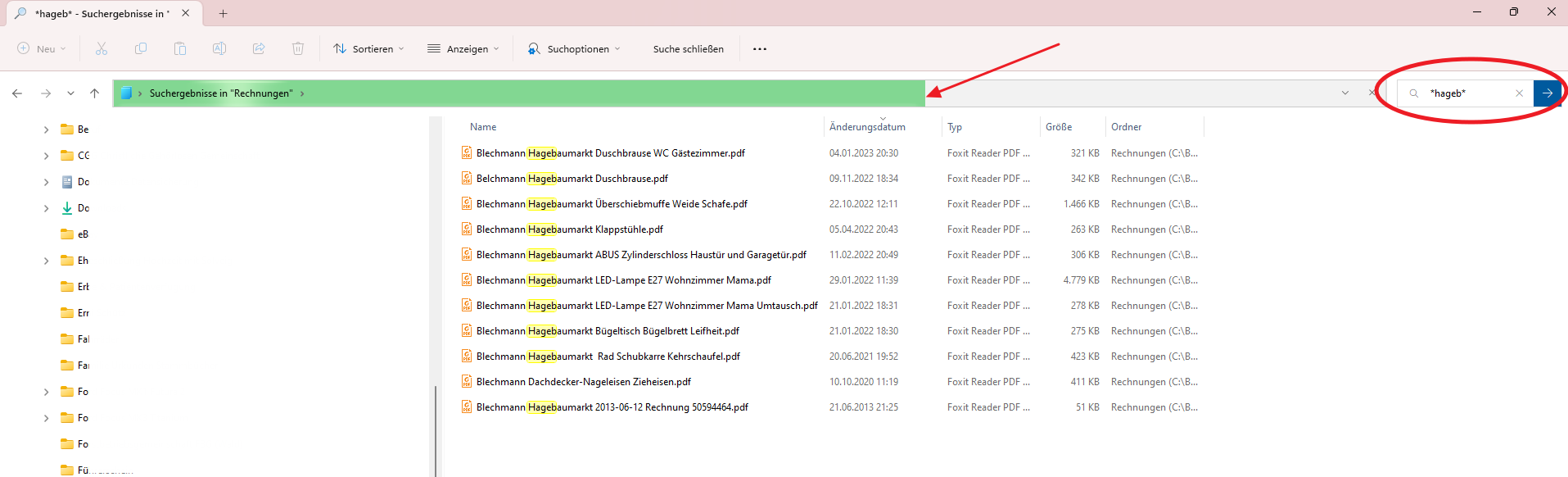Expand the Eh folder in tree
Viewport: 1568px width, 477px height.
pyautogui.click(x=46, y=261)
